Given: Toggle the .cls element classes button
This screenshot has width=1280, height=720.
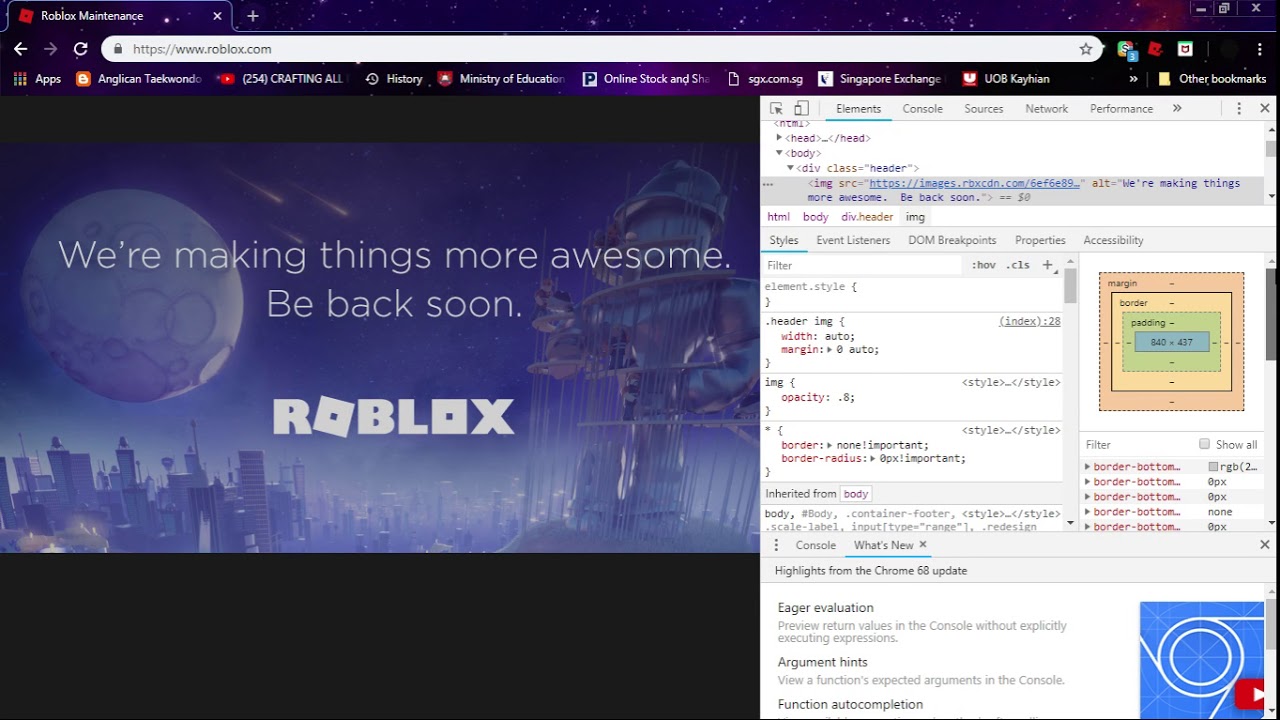Looking at the screenshot, I should (x=1018, y=265).
